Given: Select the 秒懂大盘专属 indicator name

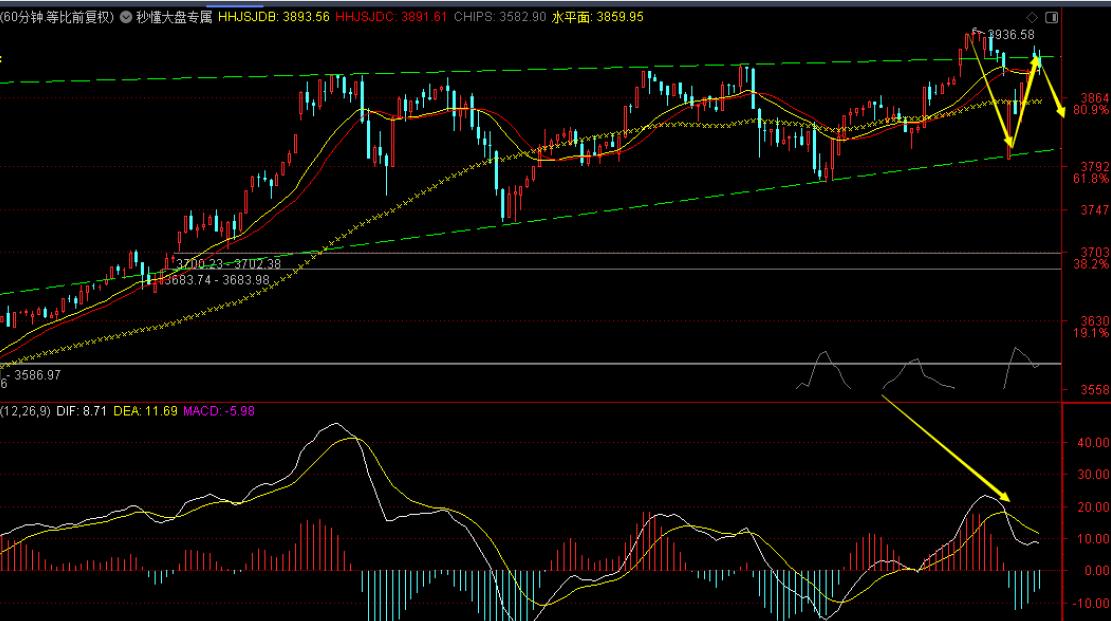Looking at the screenshot, I should tap(174, 17).
